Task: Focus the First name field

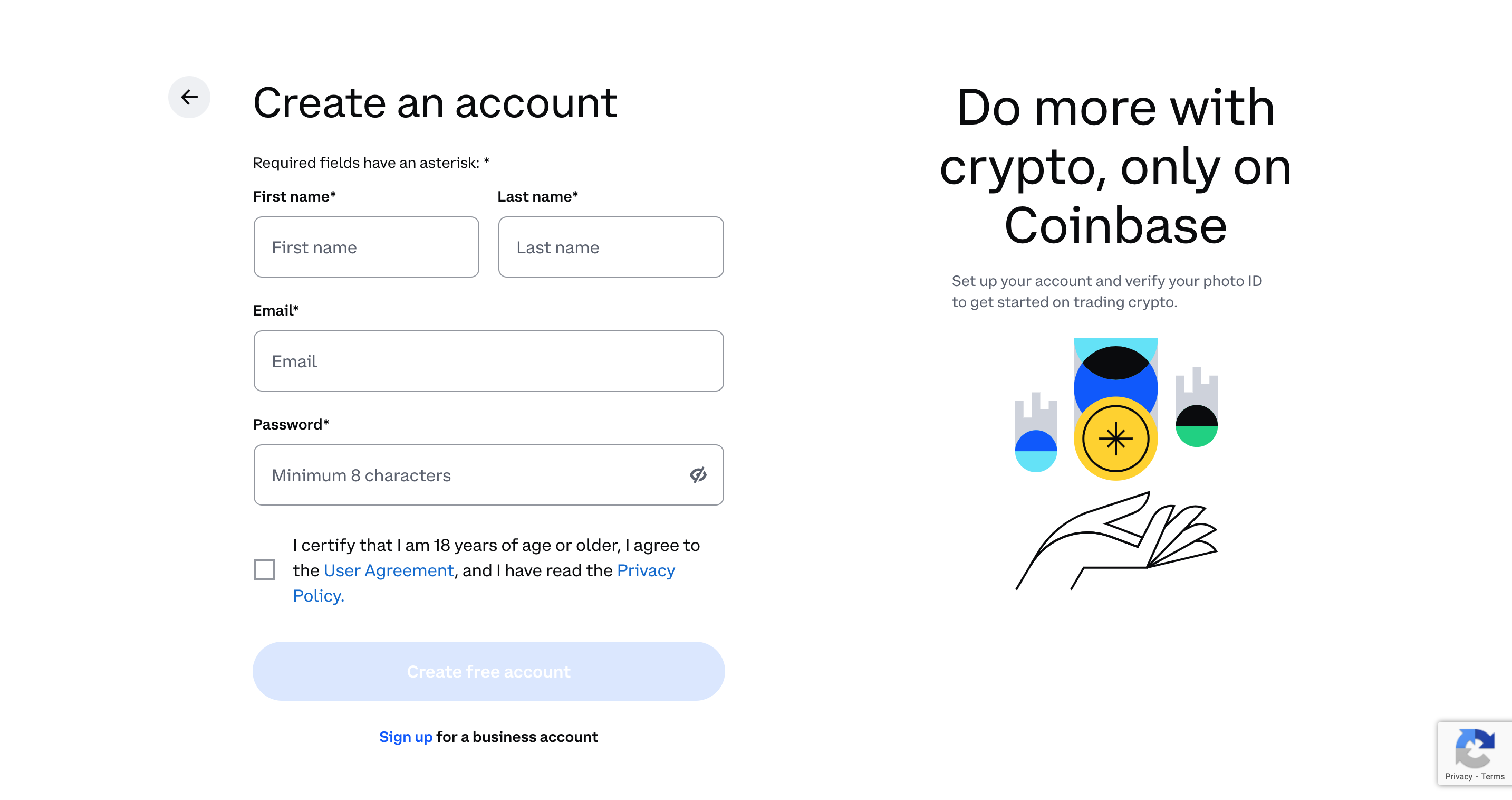Action: click(366, 247)
